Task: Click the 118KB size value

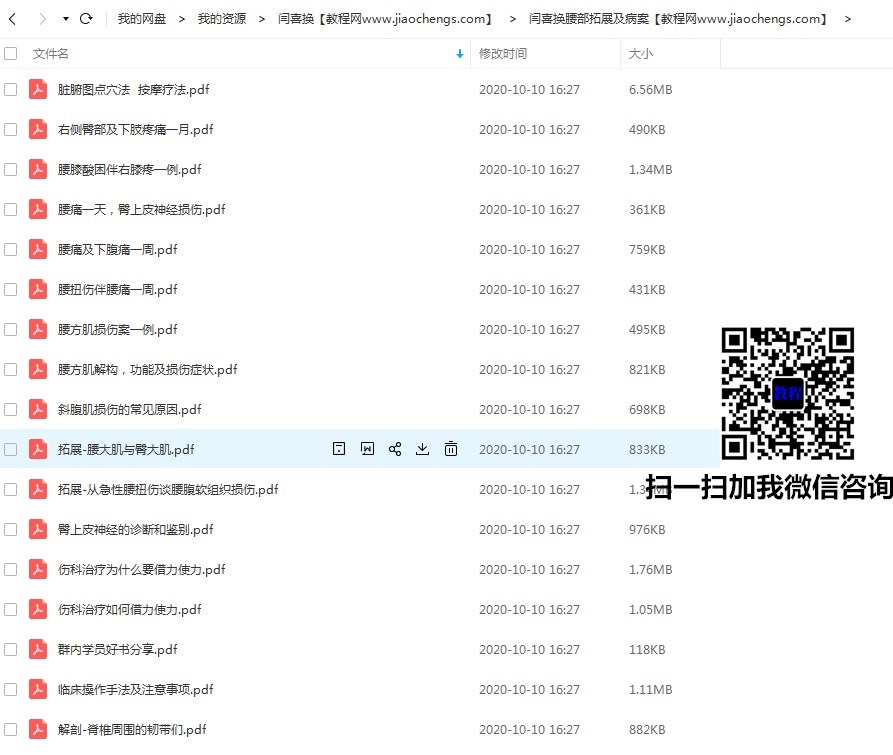Action: [x=647, y=649]
